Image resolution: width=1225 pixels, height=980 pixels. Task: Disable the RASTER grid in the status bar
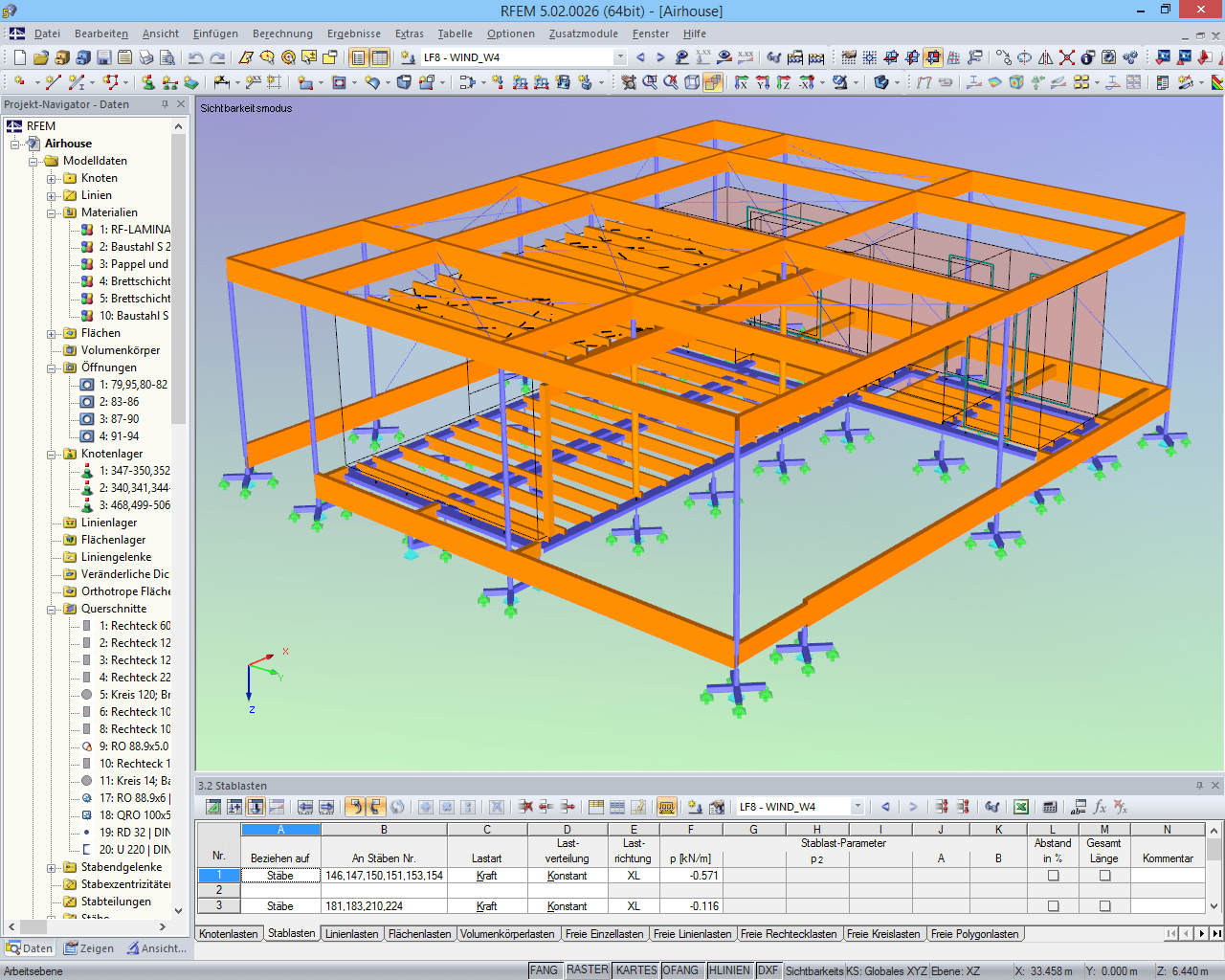click(587, 969)
